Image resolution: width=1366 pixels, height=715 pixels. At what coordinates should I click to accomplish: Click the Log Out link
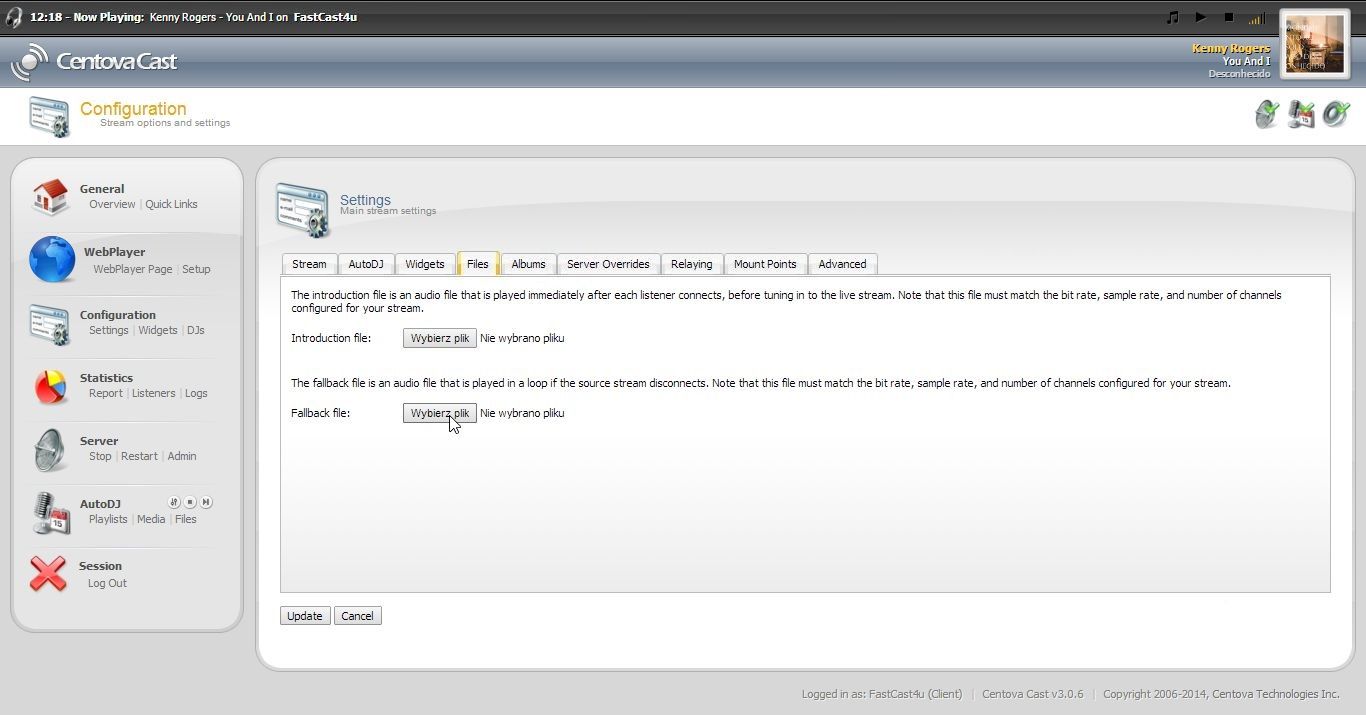point(107,583)
